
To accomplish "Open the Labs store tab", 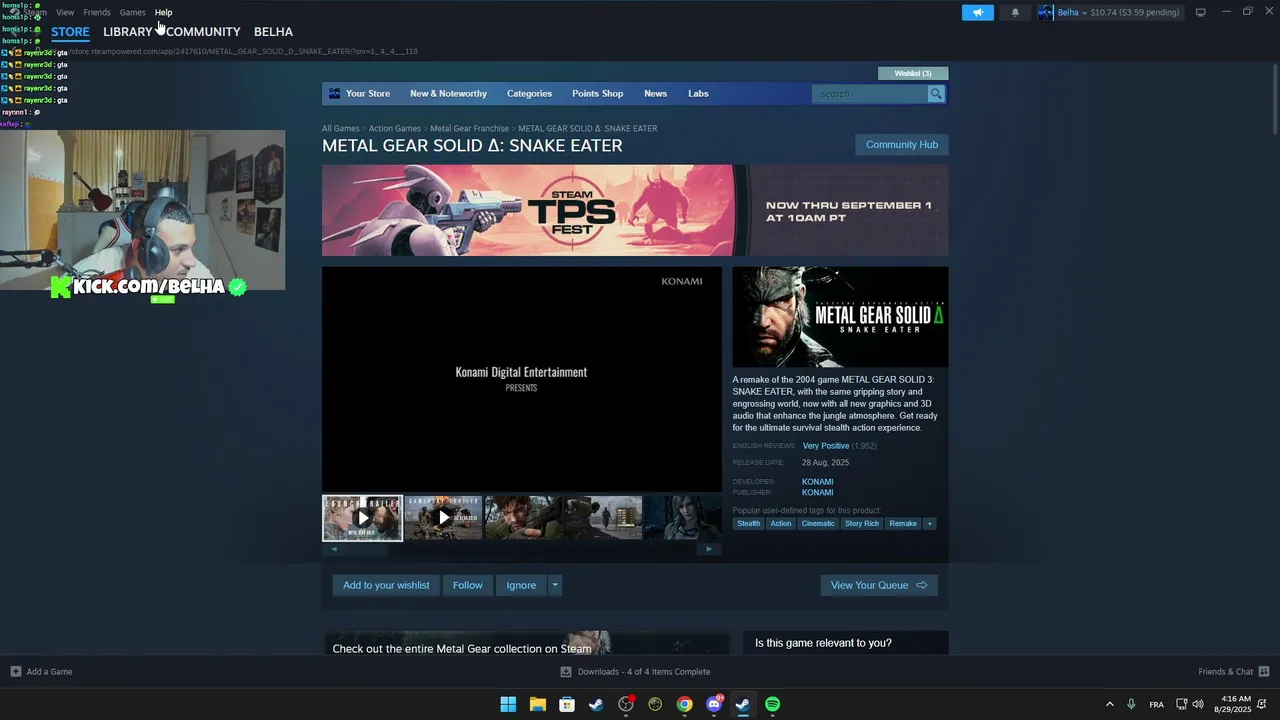I will click(698, 94).
